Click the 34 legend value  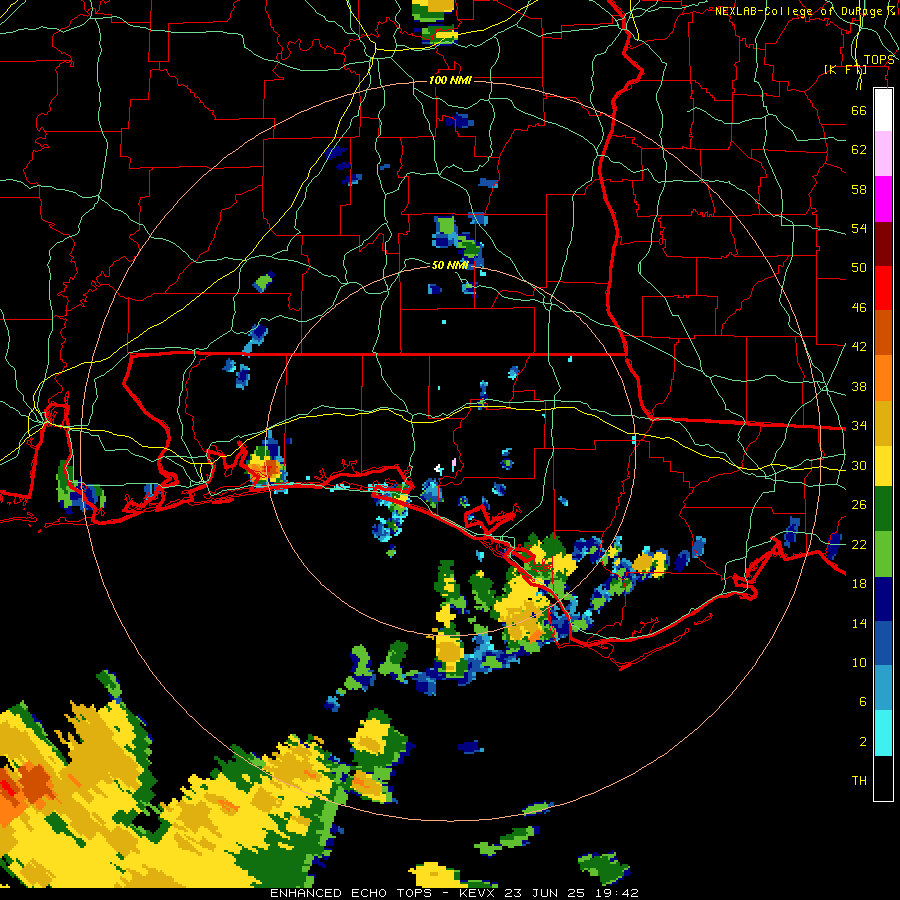859,425
